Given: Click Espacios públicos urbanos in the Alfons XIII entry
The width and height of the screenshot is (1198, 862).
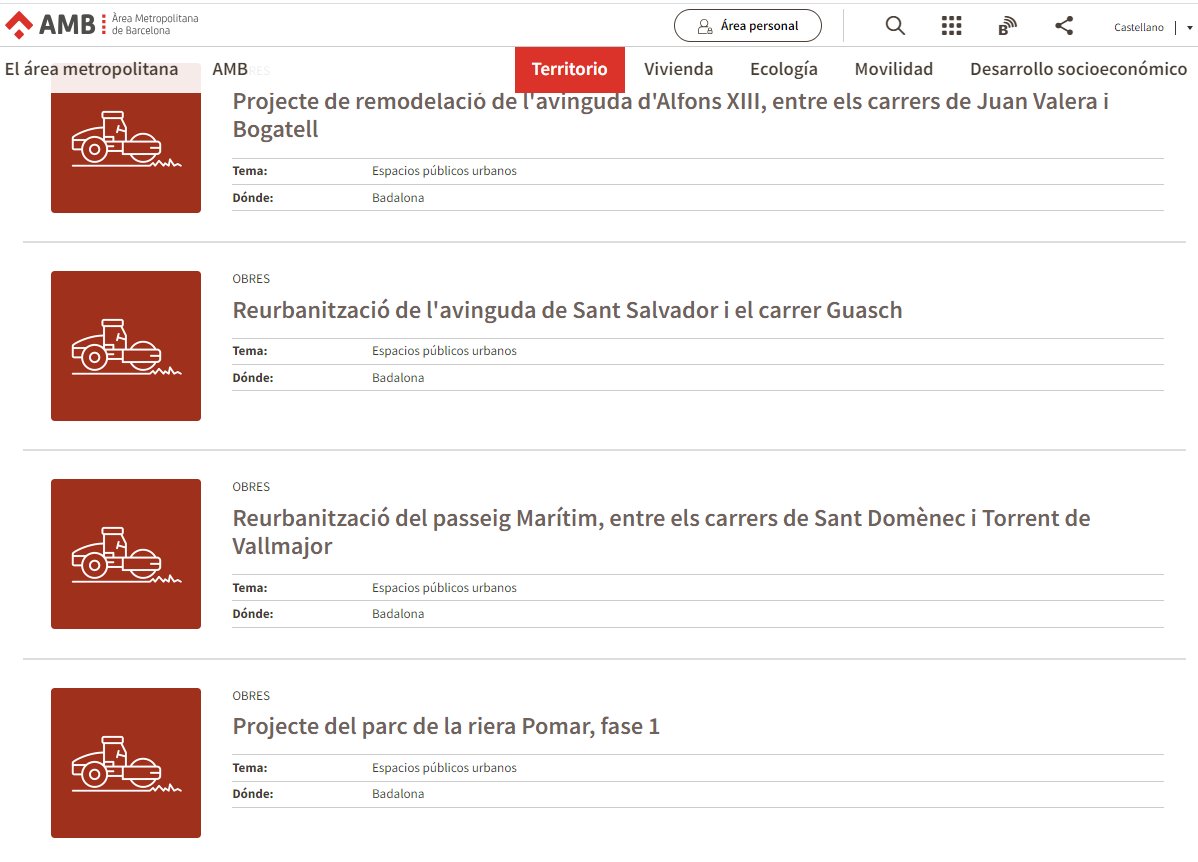Looking at the screenshot, I should click(444, 171).
